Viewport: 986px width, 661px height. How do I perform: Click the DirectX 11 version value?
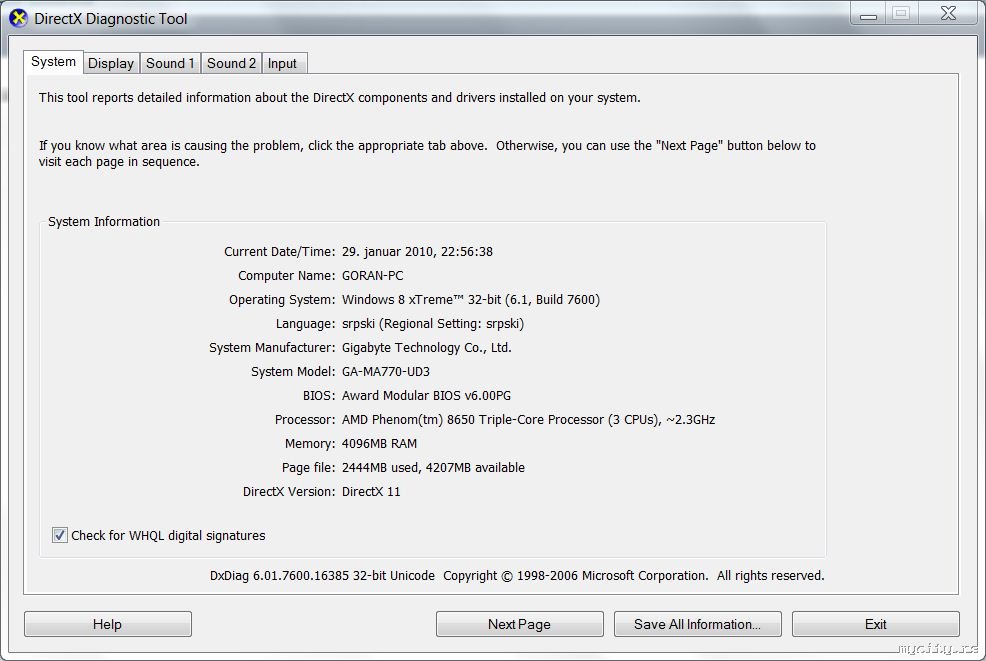tap(371, 491)
